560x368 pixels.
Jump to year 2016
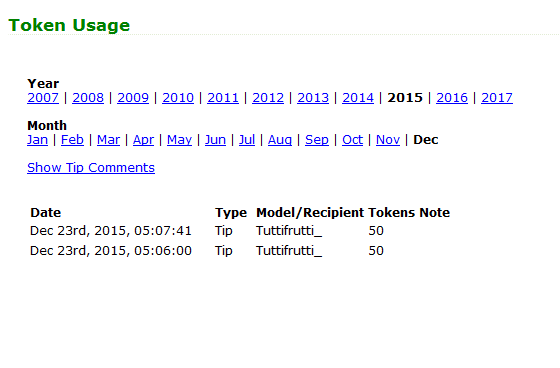[x=452, y=98]
